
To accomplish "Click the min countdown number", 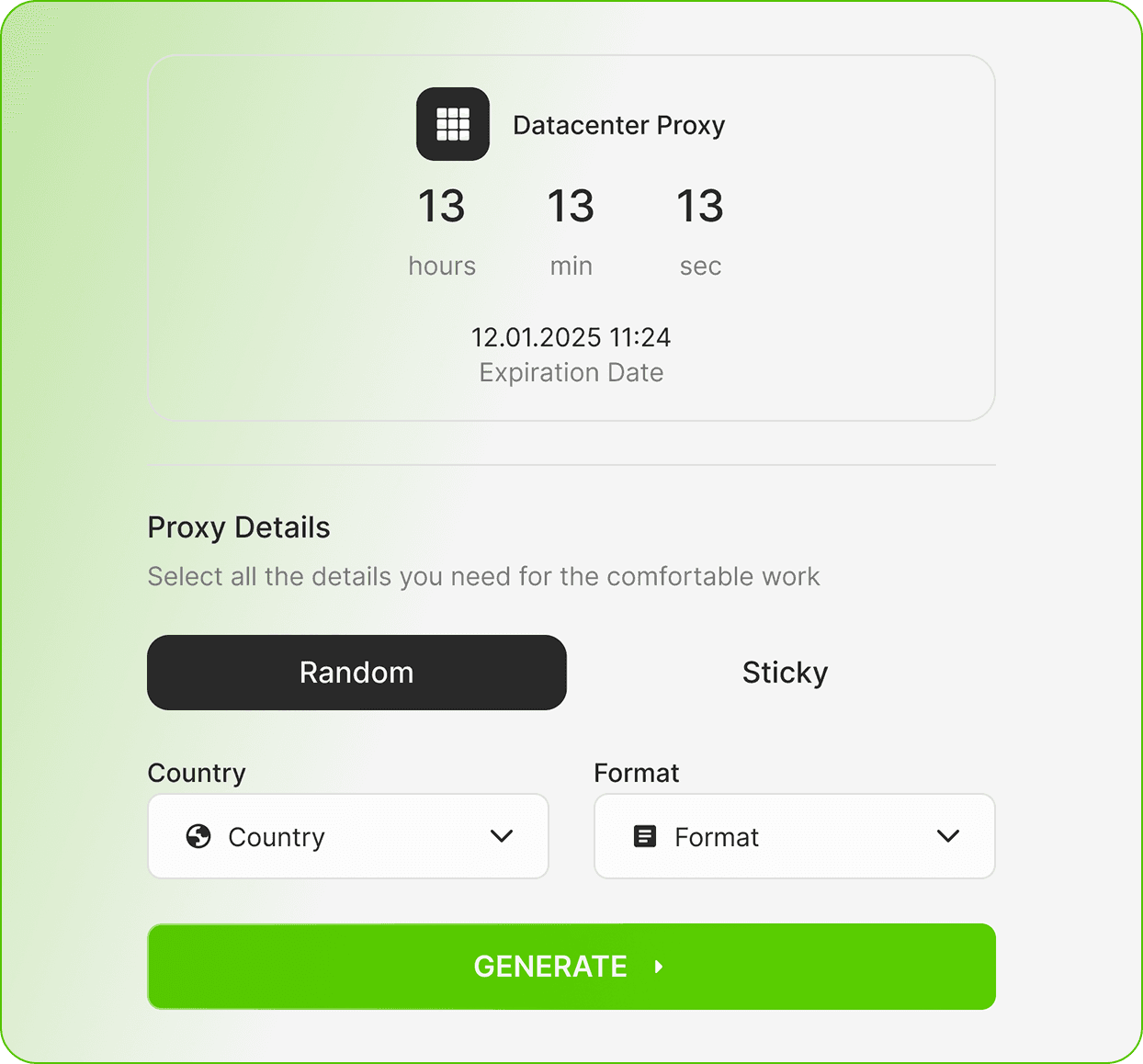I will point(571,206).
